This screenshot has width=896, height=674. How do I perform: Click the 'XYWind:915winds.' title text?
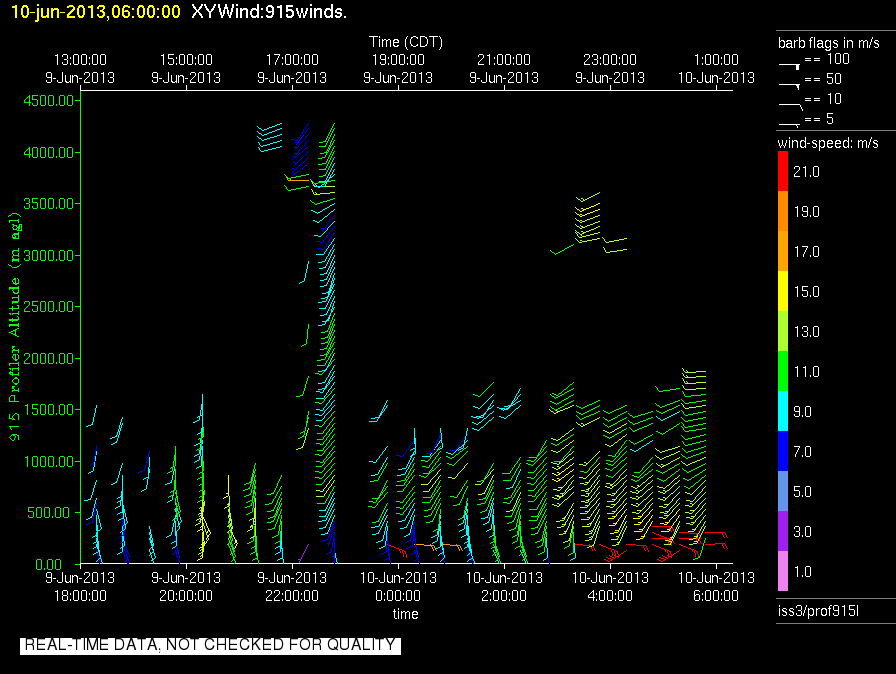click(x=269, y=11)
